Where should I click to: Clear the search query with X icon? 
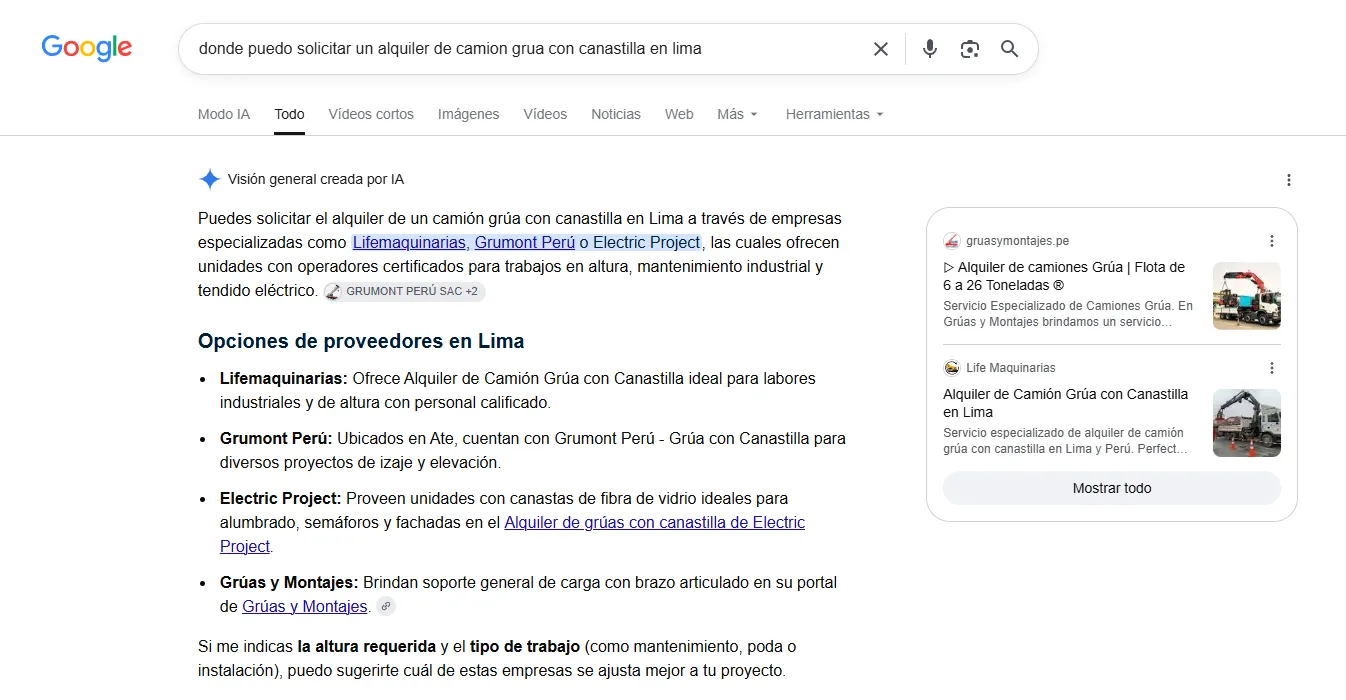click(x=881, y=49)
